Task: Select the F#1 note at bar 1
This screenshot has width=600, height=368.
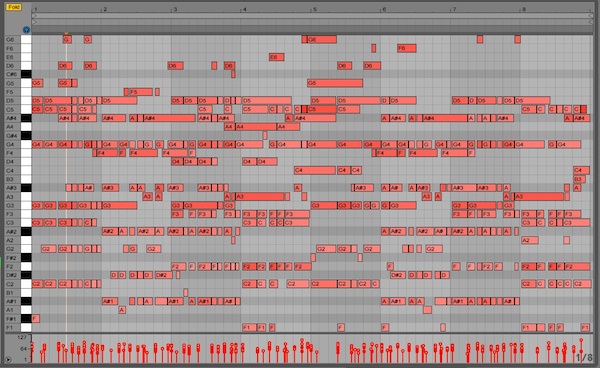Action: coord(36,318)
